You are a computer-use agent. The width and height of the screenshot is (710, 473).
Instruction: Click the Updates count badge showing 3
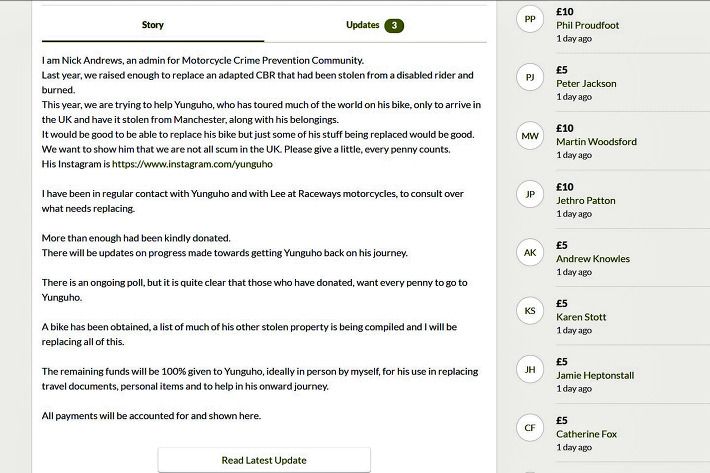click(394, 25)
